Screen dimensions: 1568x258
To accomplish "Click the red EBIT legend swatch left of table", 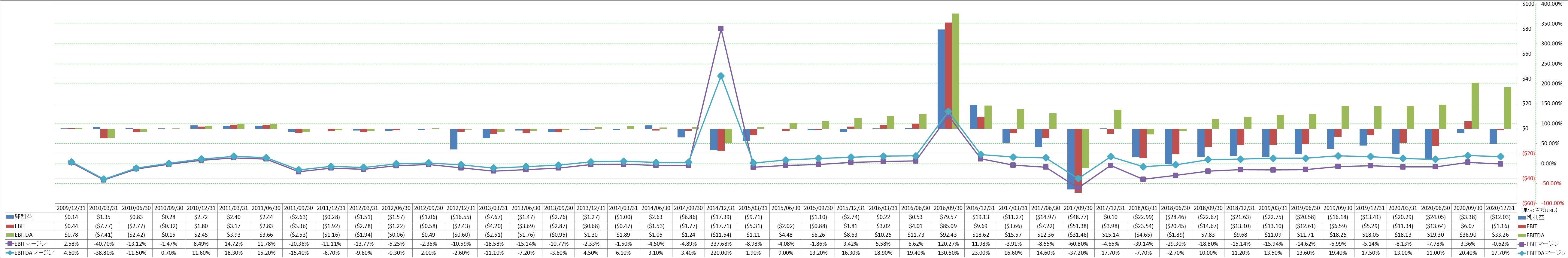I will 9,226.
